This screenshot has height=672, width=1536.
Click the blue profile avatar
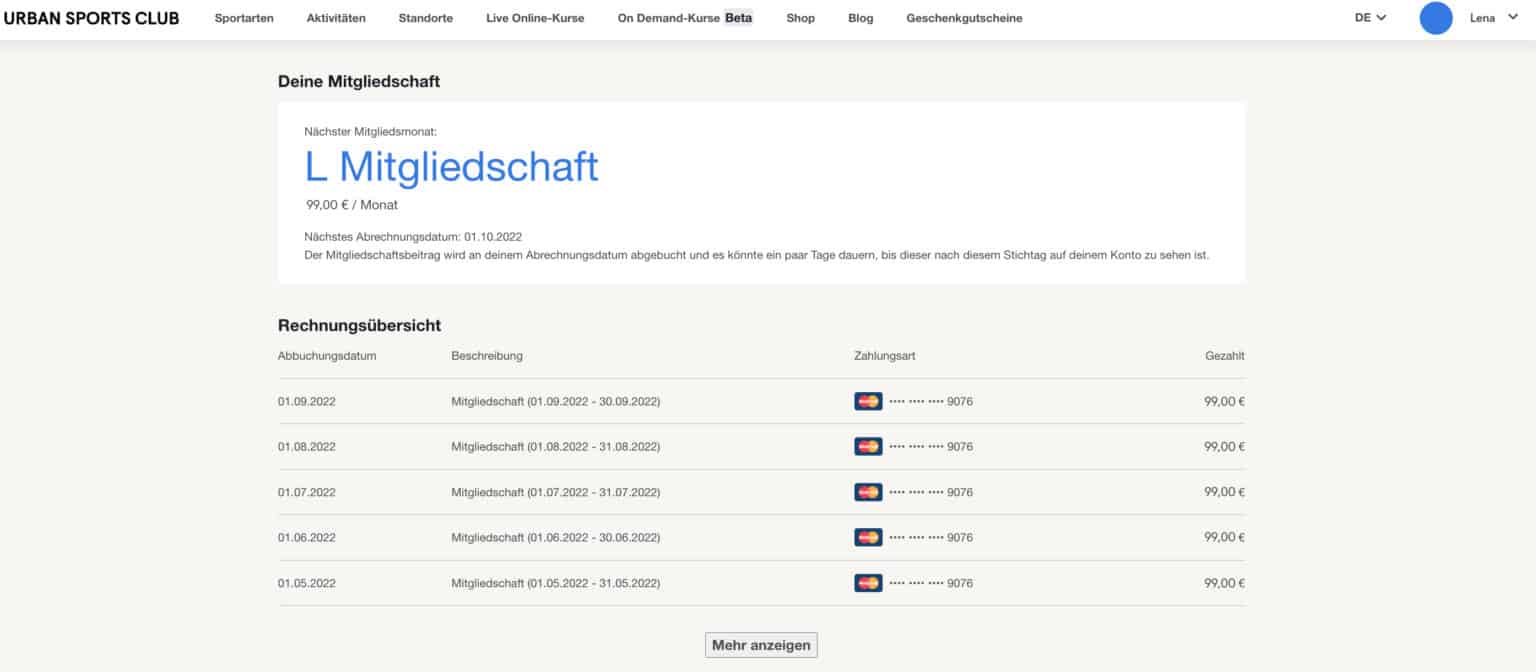point(1436,18)
